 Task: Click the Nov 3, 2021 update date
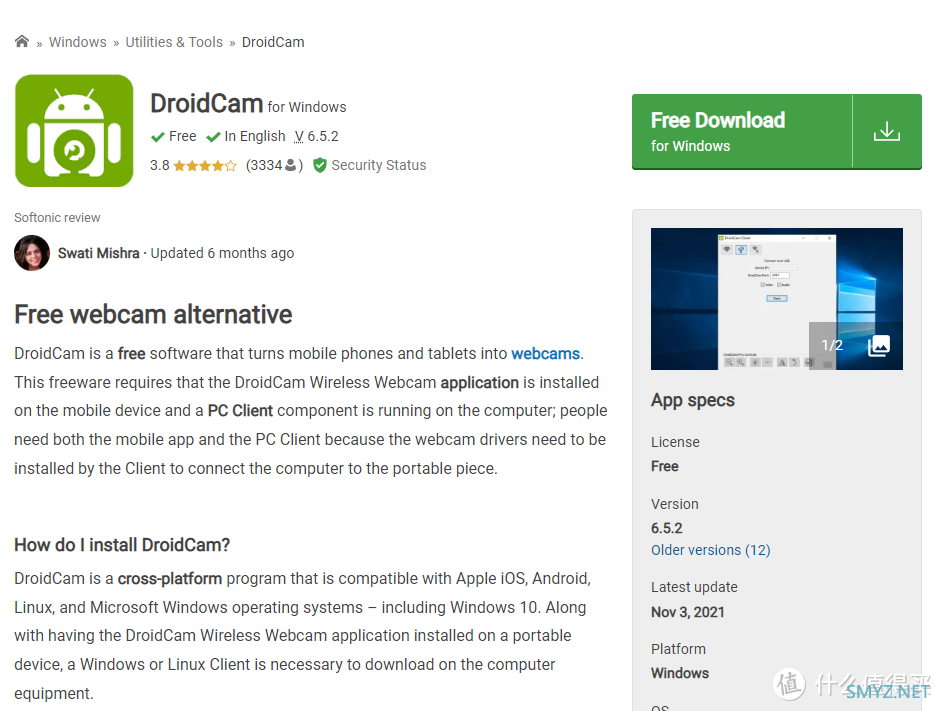687,612
